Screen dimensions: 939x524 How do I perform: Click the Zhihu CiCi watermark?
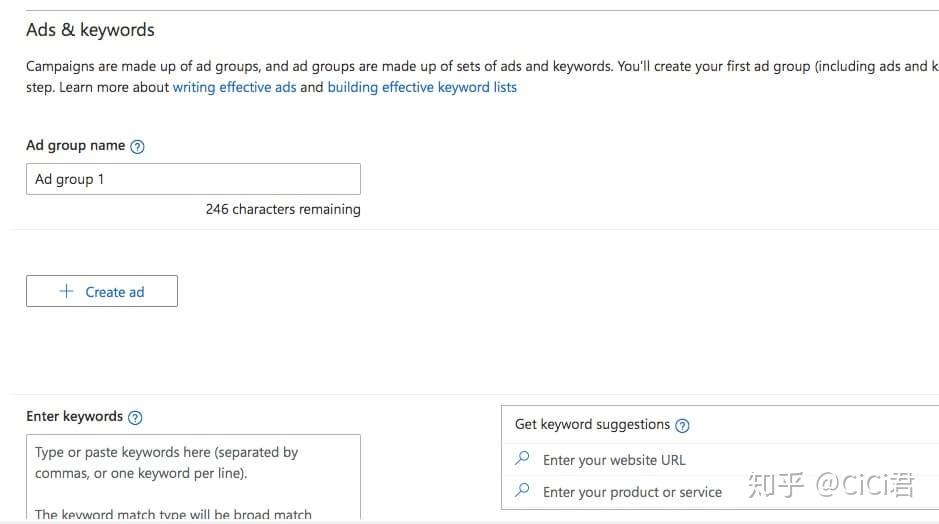click(830, 487)
